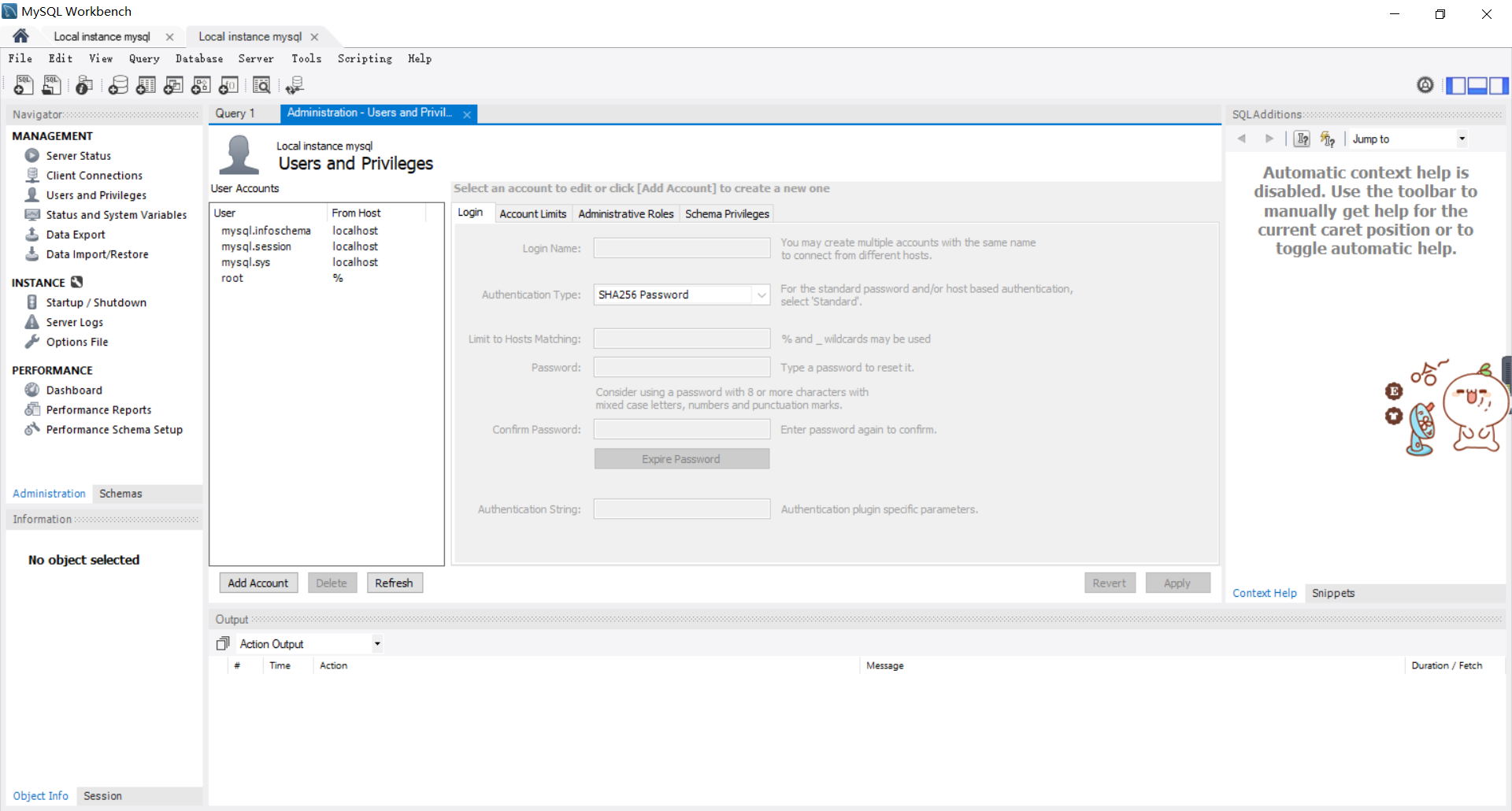This screenshot has width=1512, height=811.
Task: Create a new SQL tab toolbar icon
Action: (x=24, y=85)
